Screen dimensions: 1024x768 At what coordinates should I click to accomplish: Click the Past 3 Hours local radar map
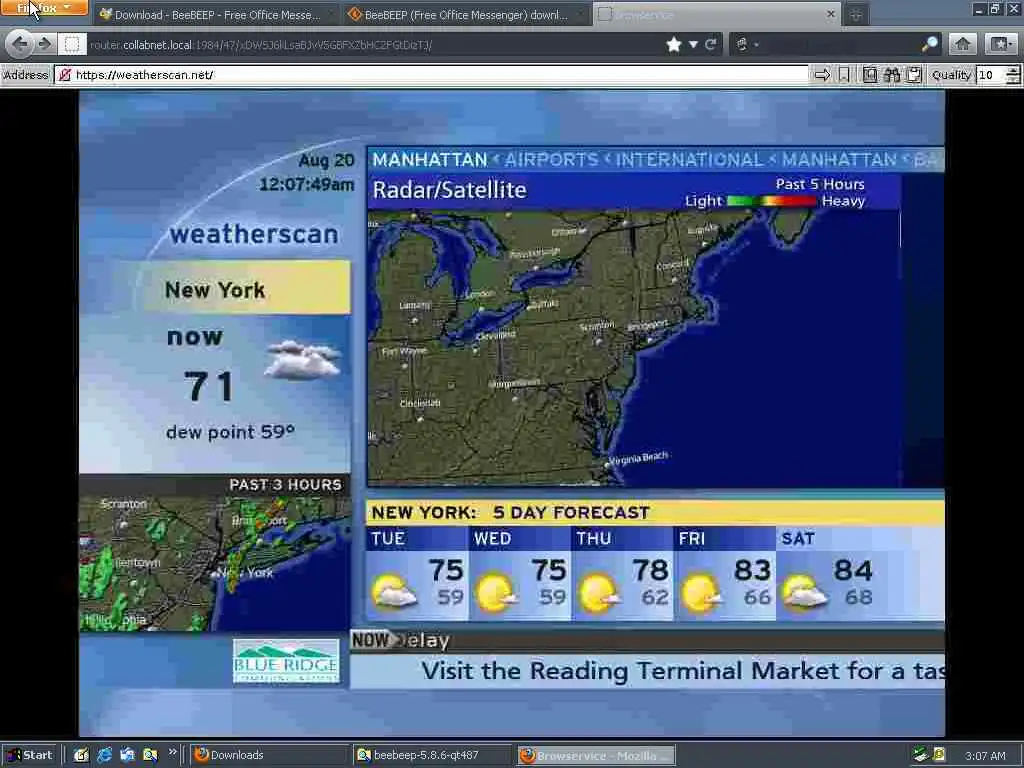point(215,563)
